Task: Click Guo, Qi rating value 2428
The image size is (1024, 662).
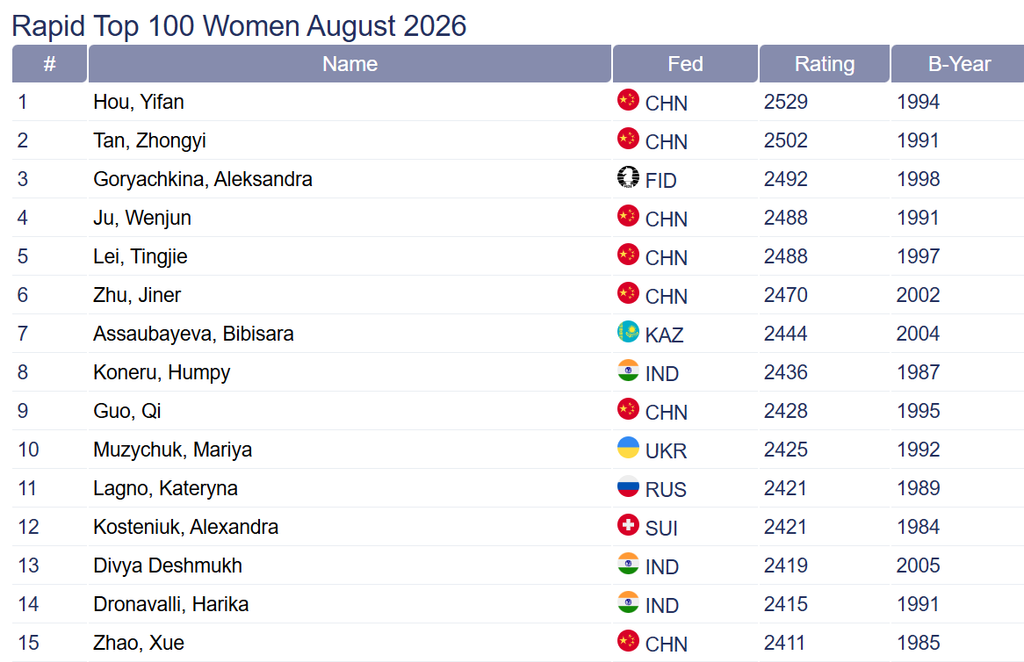Action: click(x=786, y=411)
